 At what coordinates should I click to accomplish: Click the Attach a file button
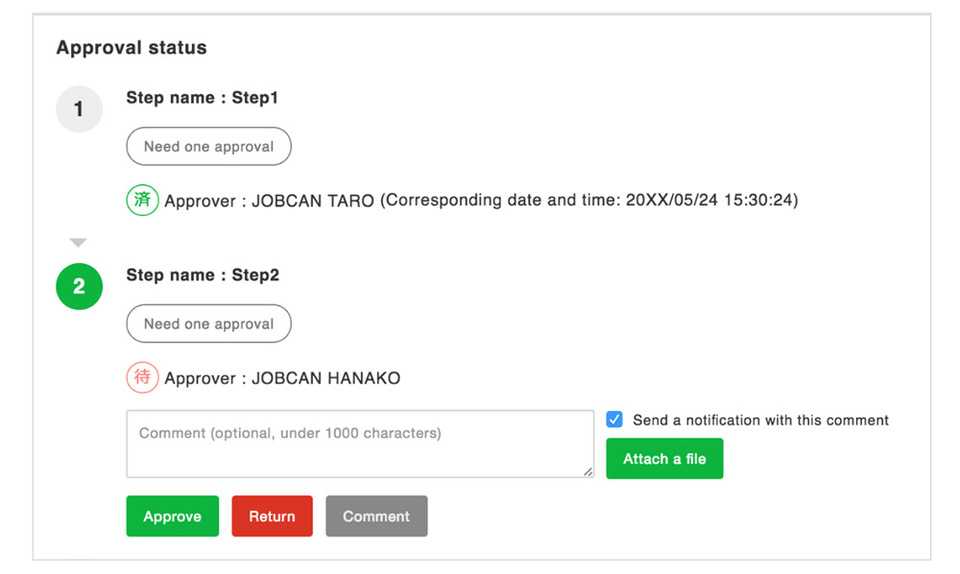click(x=664, y=459)
